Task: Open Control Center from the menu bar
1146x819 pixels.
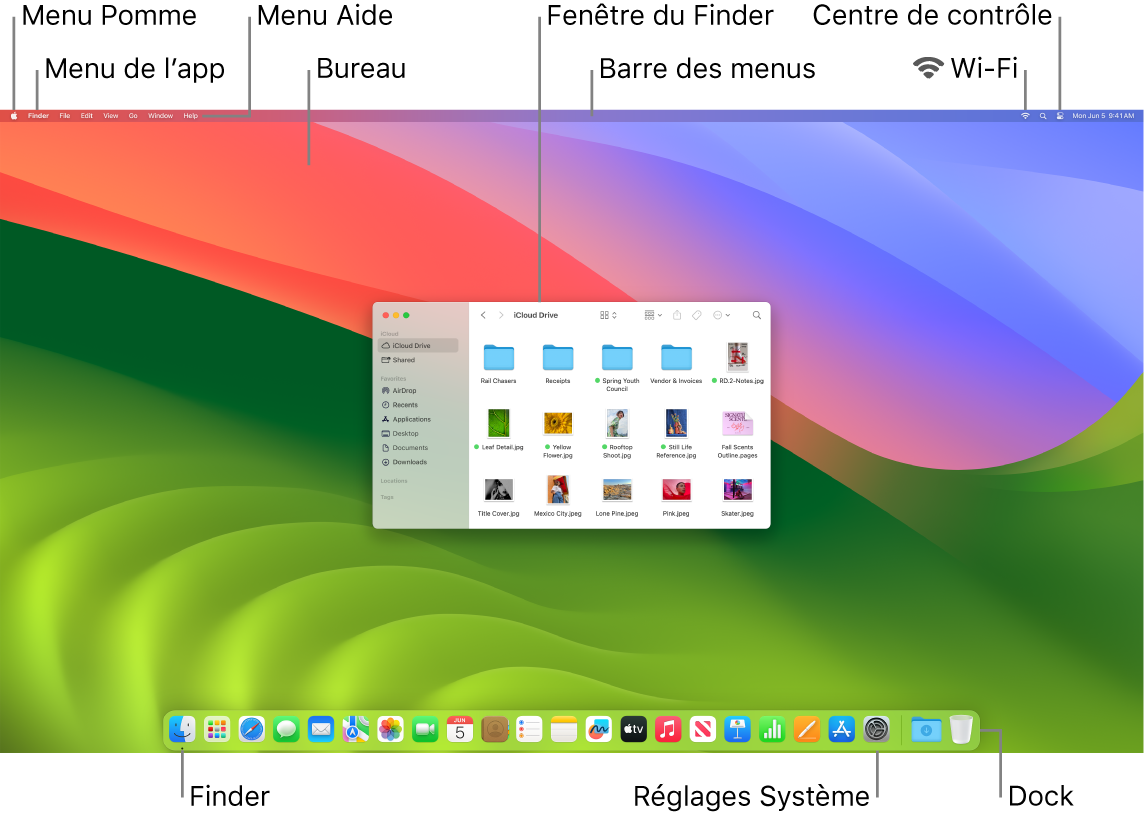Action: point(1058,115)
